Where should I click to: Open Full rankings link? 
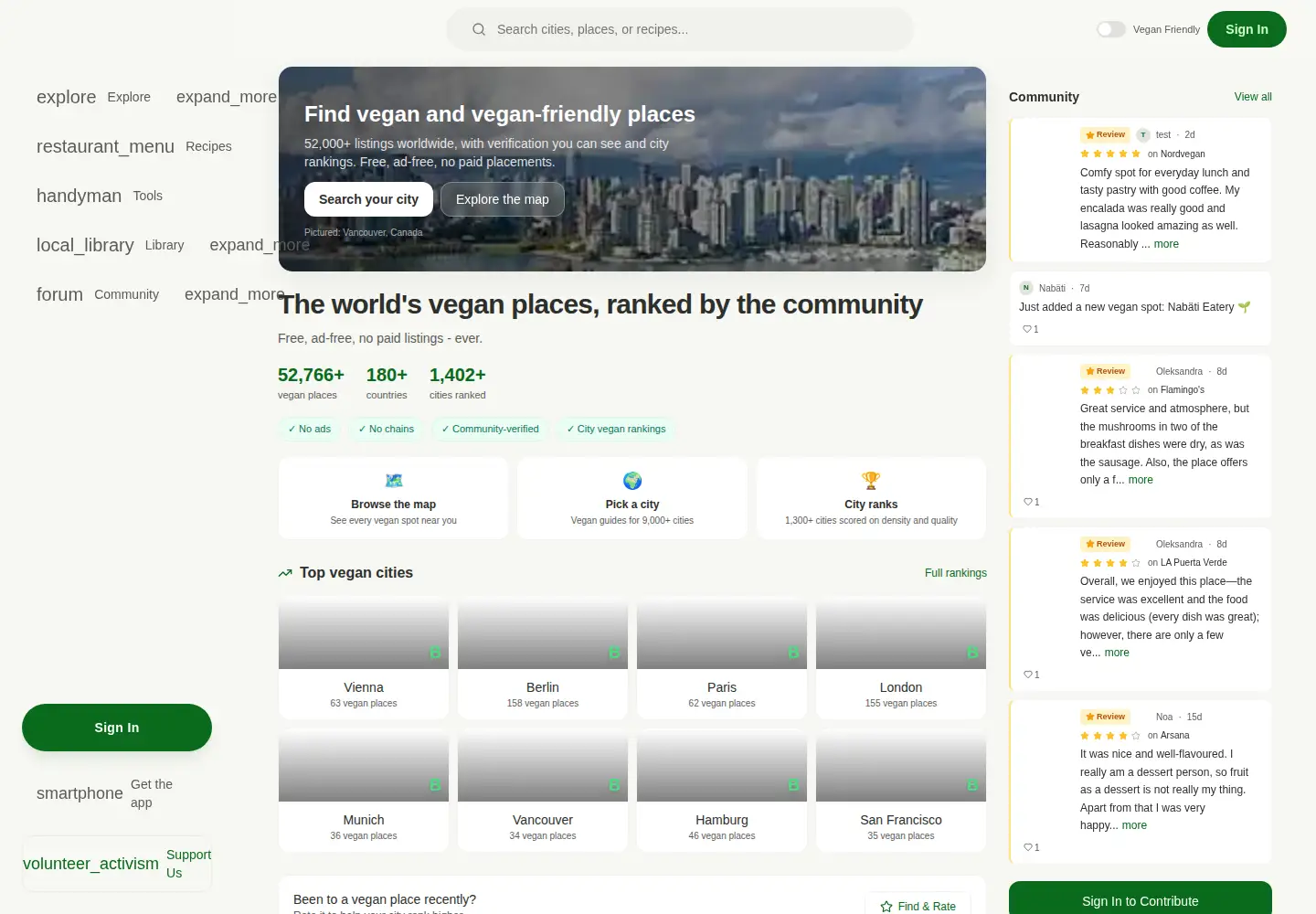[x=956, y=573]
